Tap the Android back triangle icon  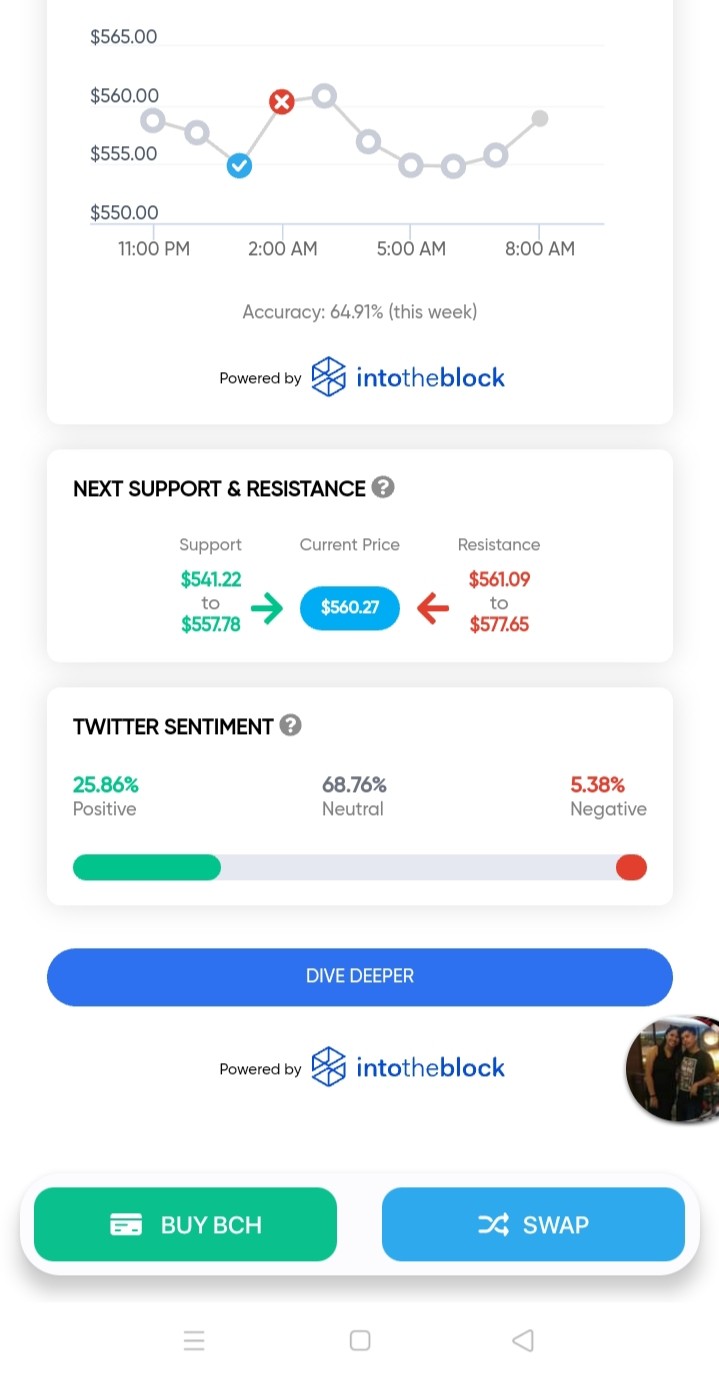pyautogui.click(x=523, y=1341)
